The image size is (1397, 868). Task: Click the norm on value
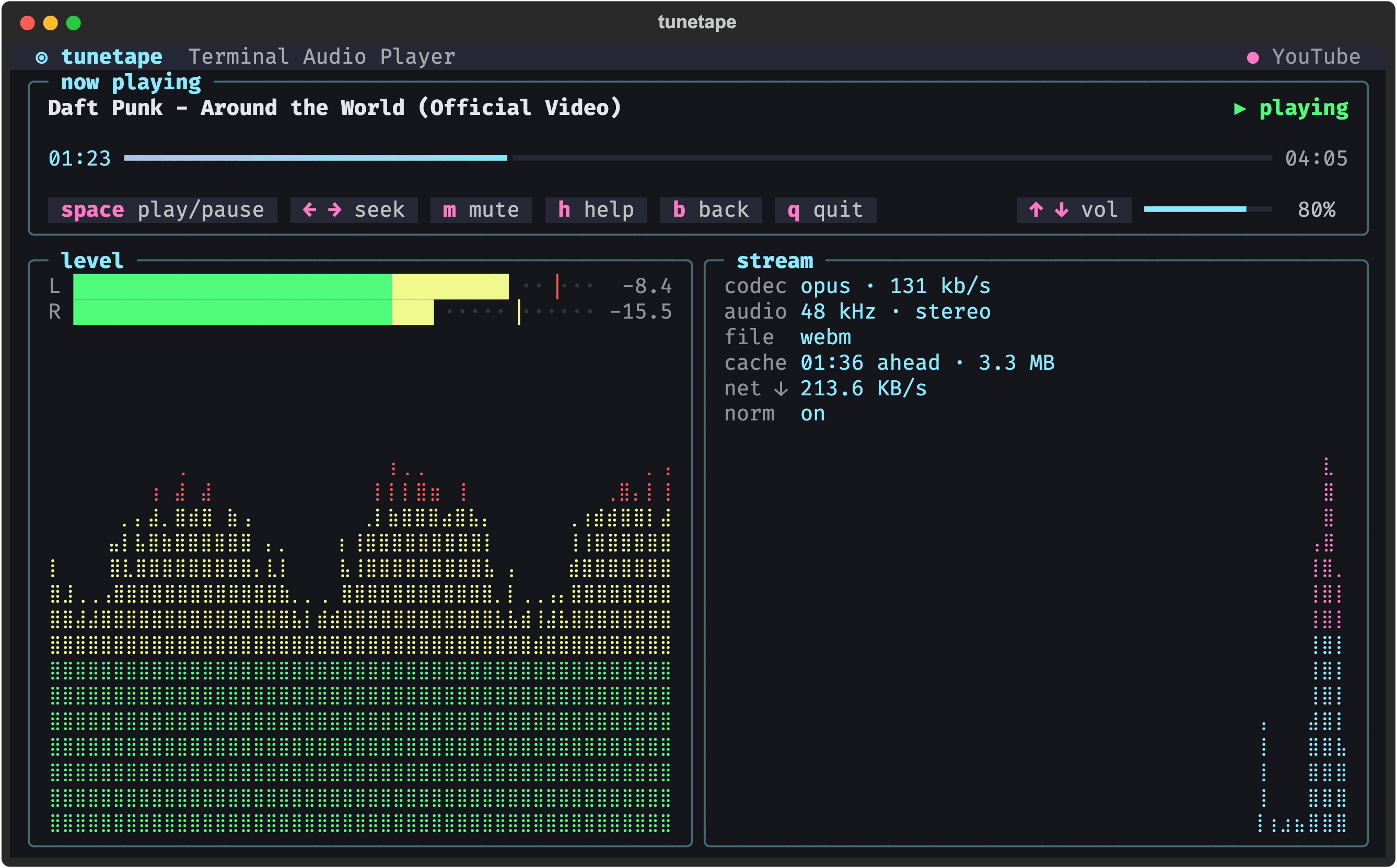pyautogui.click(x=812, y=414)
